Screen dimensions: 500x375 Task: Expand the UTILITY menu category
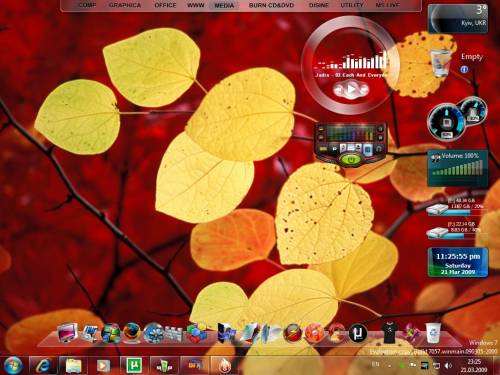(x=352, y=5)
